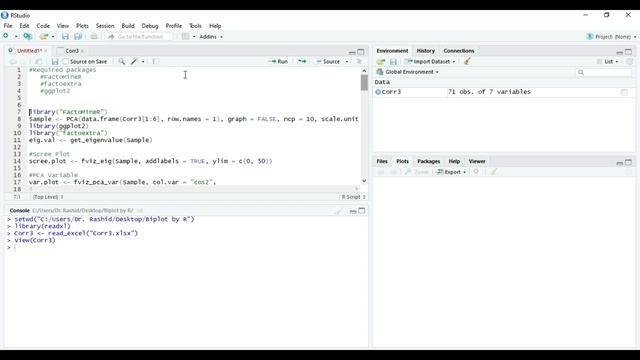View Corr3 data grid icon
This screenshot has height=360, width=640.
[x=624, y=92]
